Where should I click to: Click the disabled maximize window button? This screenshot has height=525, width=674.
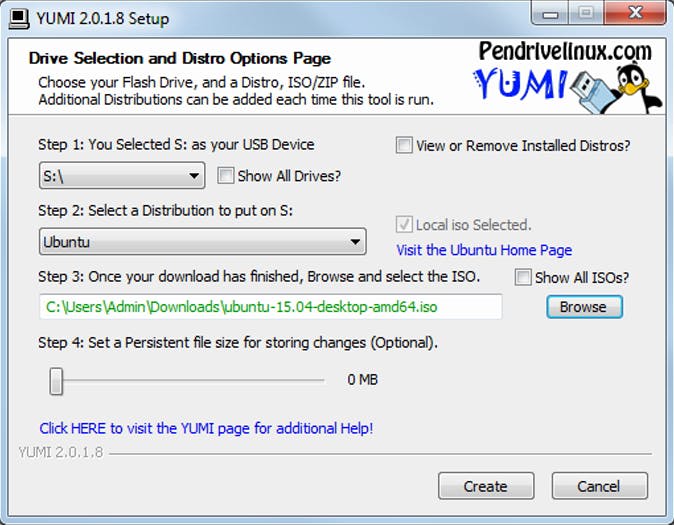[586, 13]
